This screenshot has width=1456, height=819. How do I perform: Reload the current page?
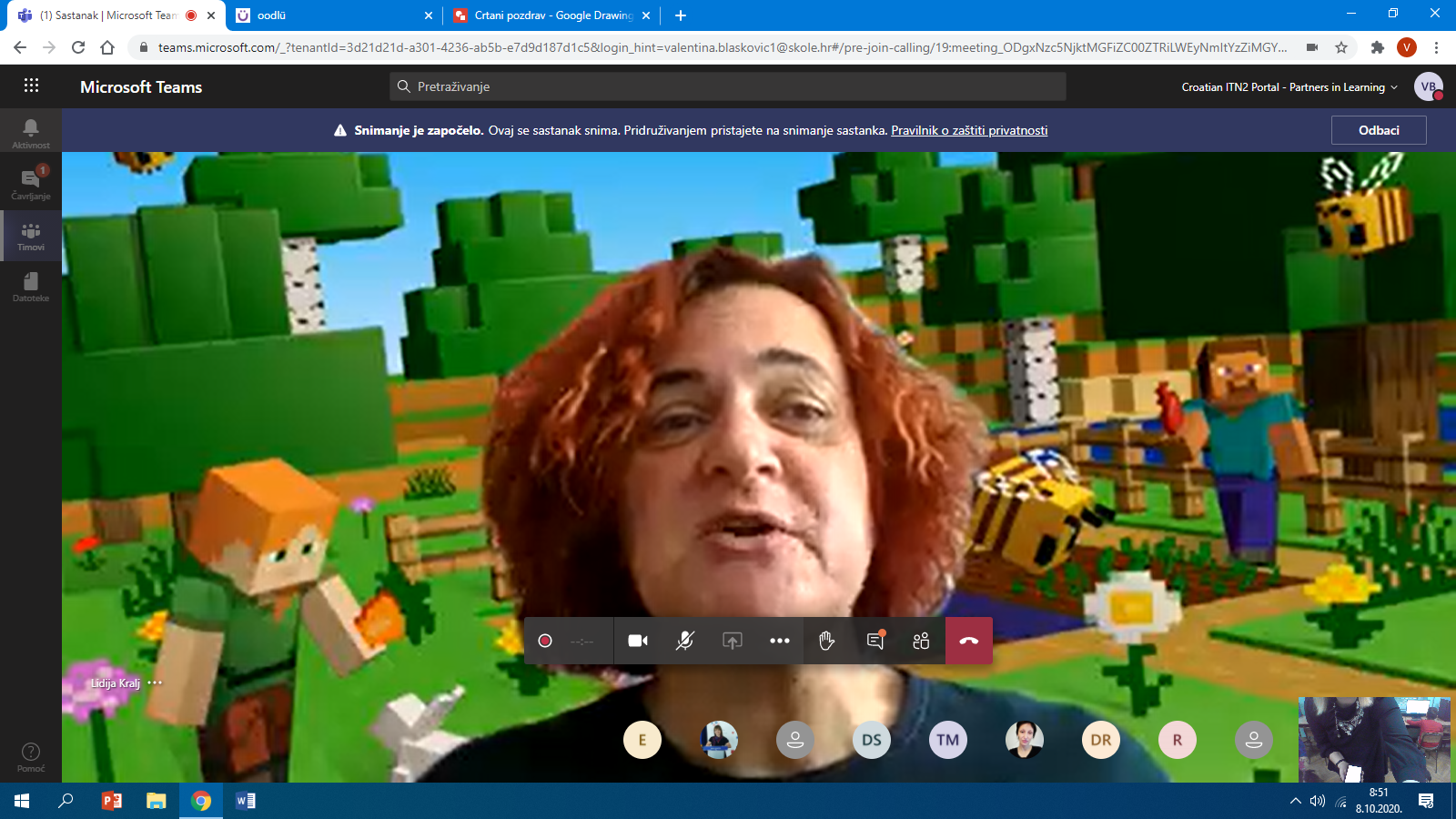coord(78,47)
